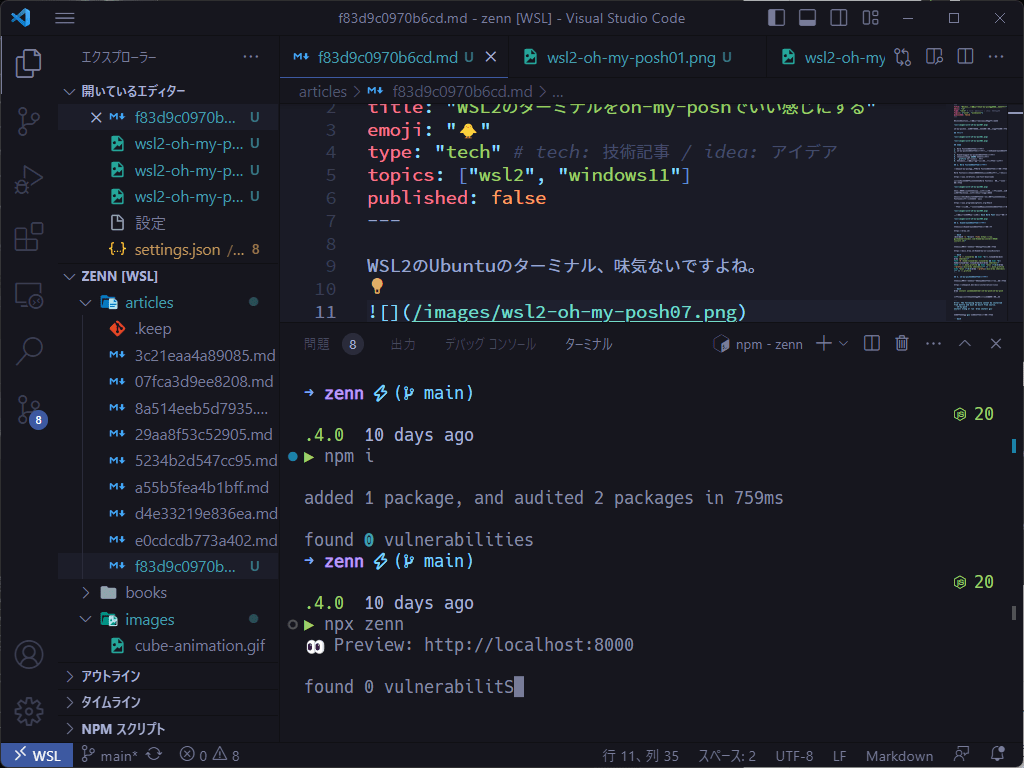Screen dimensions: 1024x768
Task: Synchronize changes via status bar sync icon
Action: pyautogui.click(x=154, y=755)
